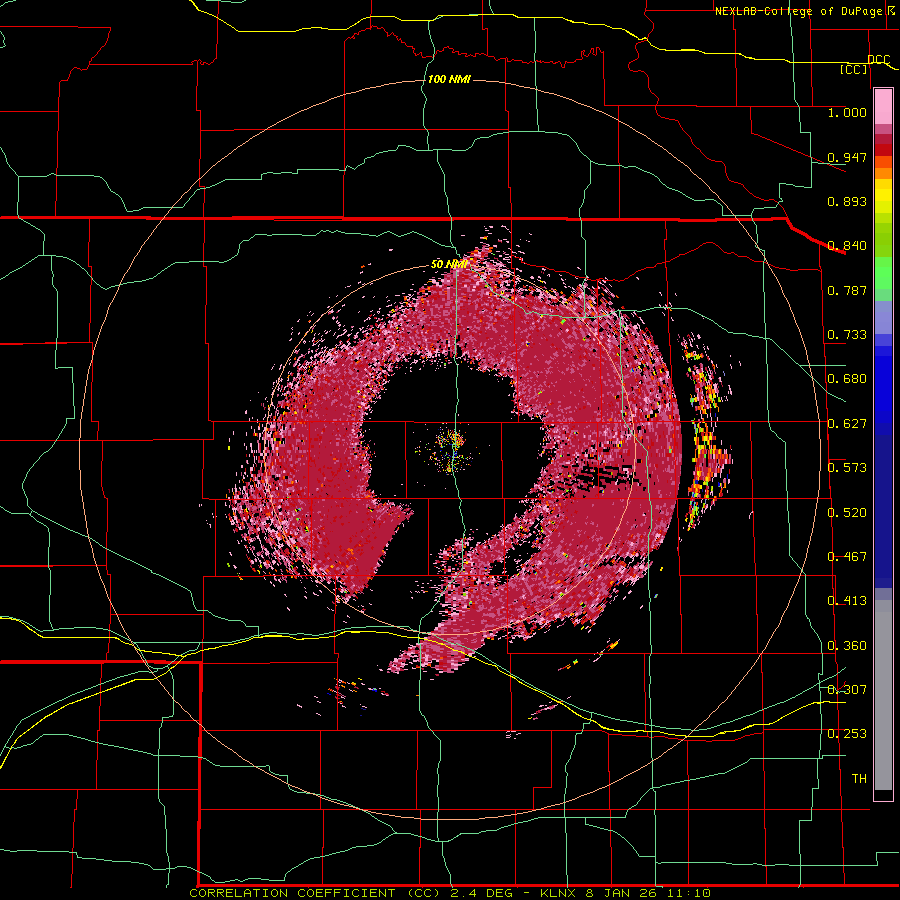The height and width of the screenshot is (900, 900).
Task: Click the light pink top segment of color bar
Action: (x=883, y=107)
